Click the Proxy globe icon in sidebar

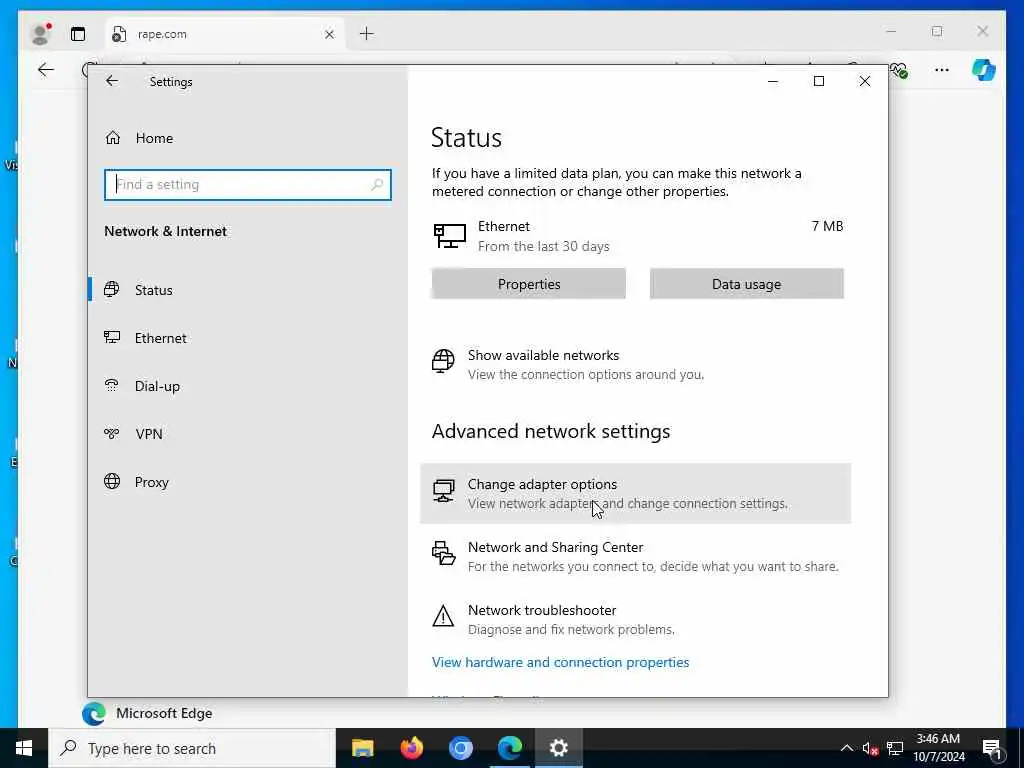point(112,481)
